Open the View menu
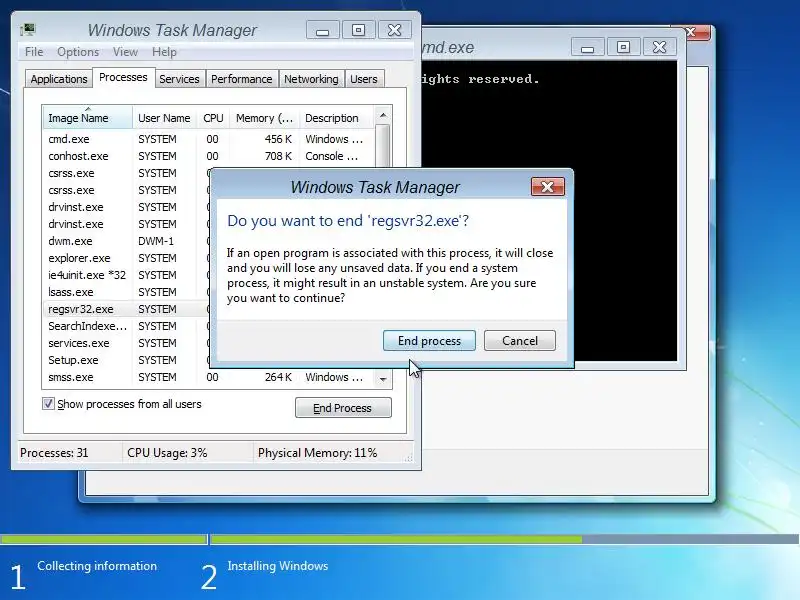 125,52
